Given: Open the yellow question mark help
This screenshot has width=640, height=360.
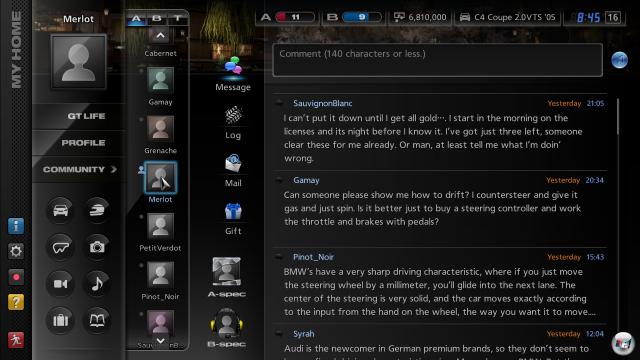Looking at the screenshot, I should coord(16,302).
